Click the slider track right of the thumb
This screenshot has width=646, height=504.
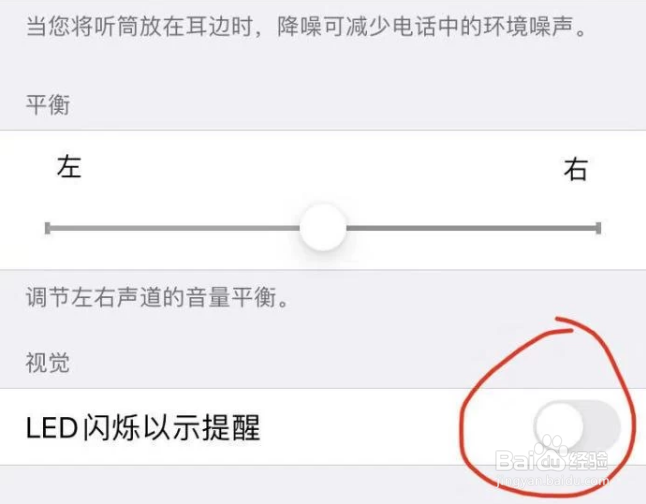[473, 228]
